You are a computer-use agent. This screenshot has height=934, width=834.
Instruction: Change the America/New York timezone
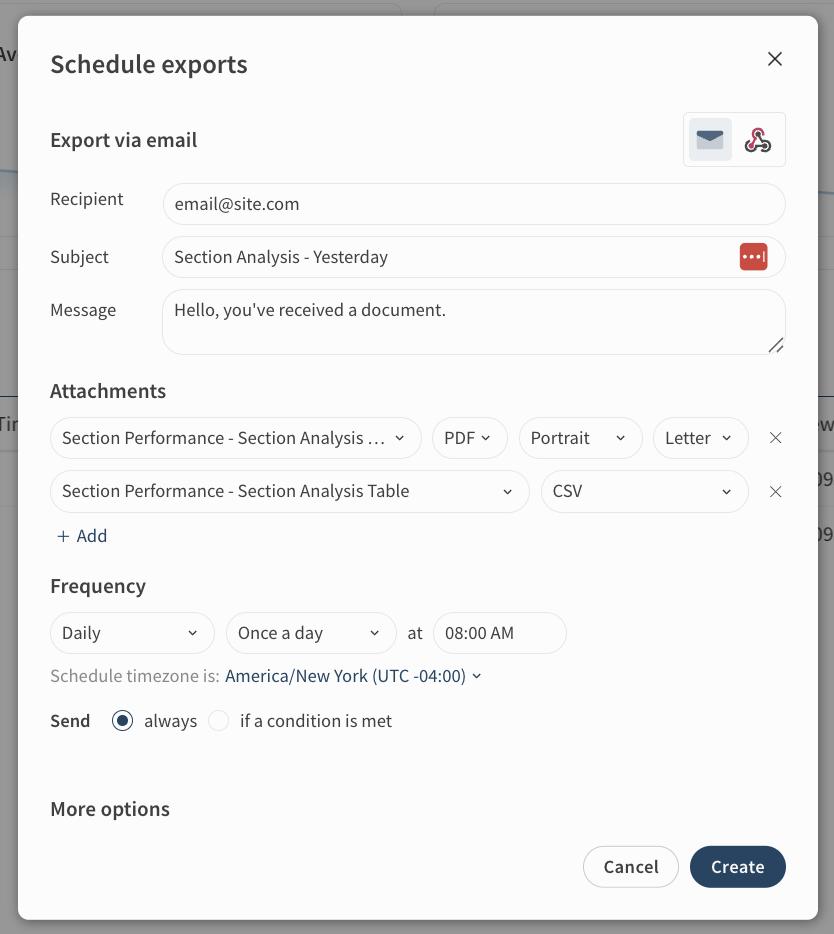[353, 676]
